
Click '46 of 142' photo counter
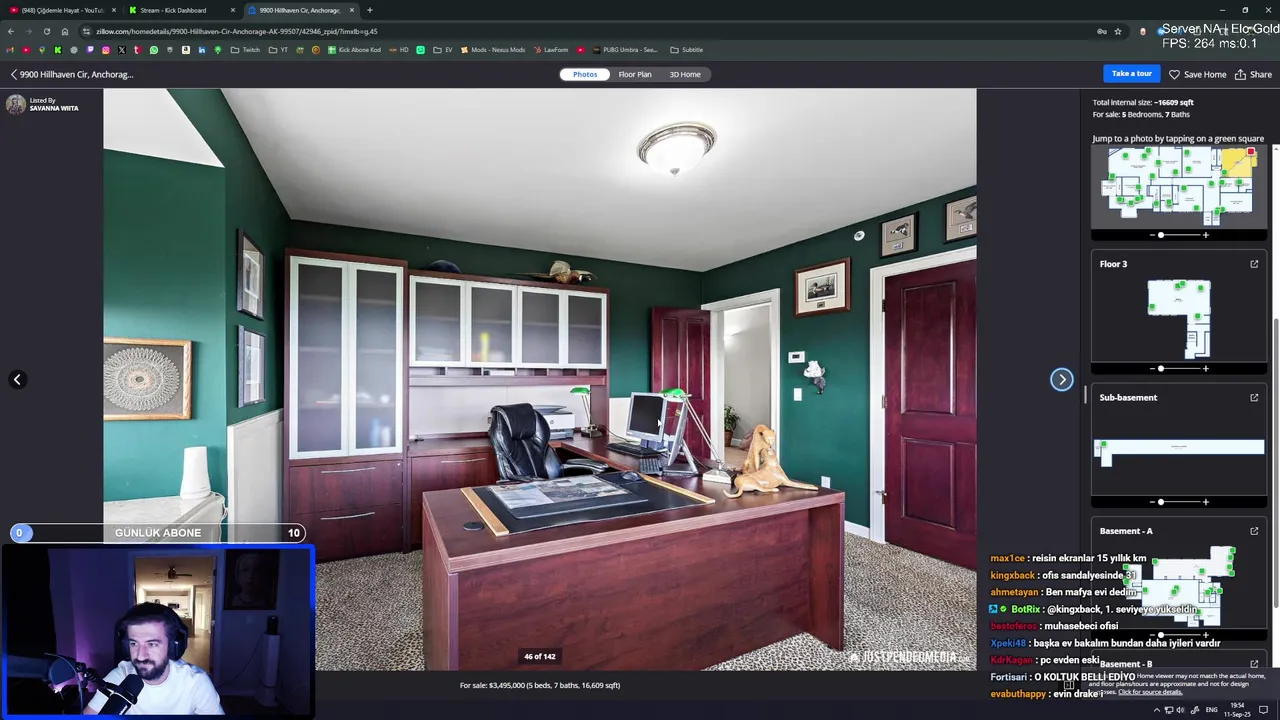tap(539, 657)
